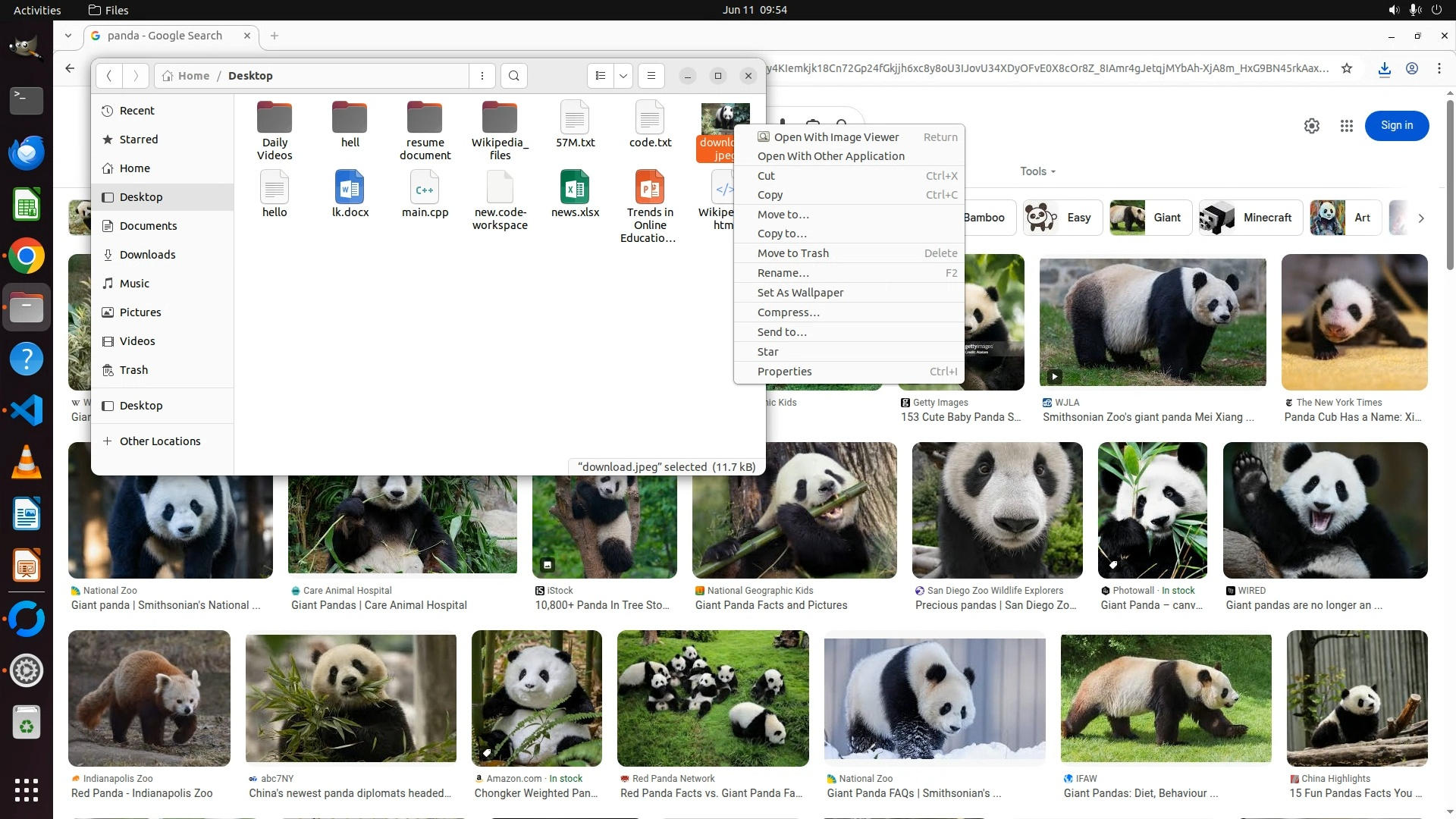The height and width of the screenshot is (819, 1456).
Task: Expand the Tools dropdown in Google Images
Action: [x=1037, y=171]
